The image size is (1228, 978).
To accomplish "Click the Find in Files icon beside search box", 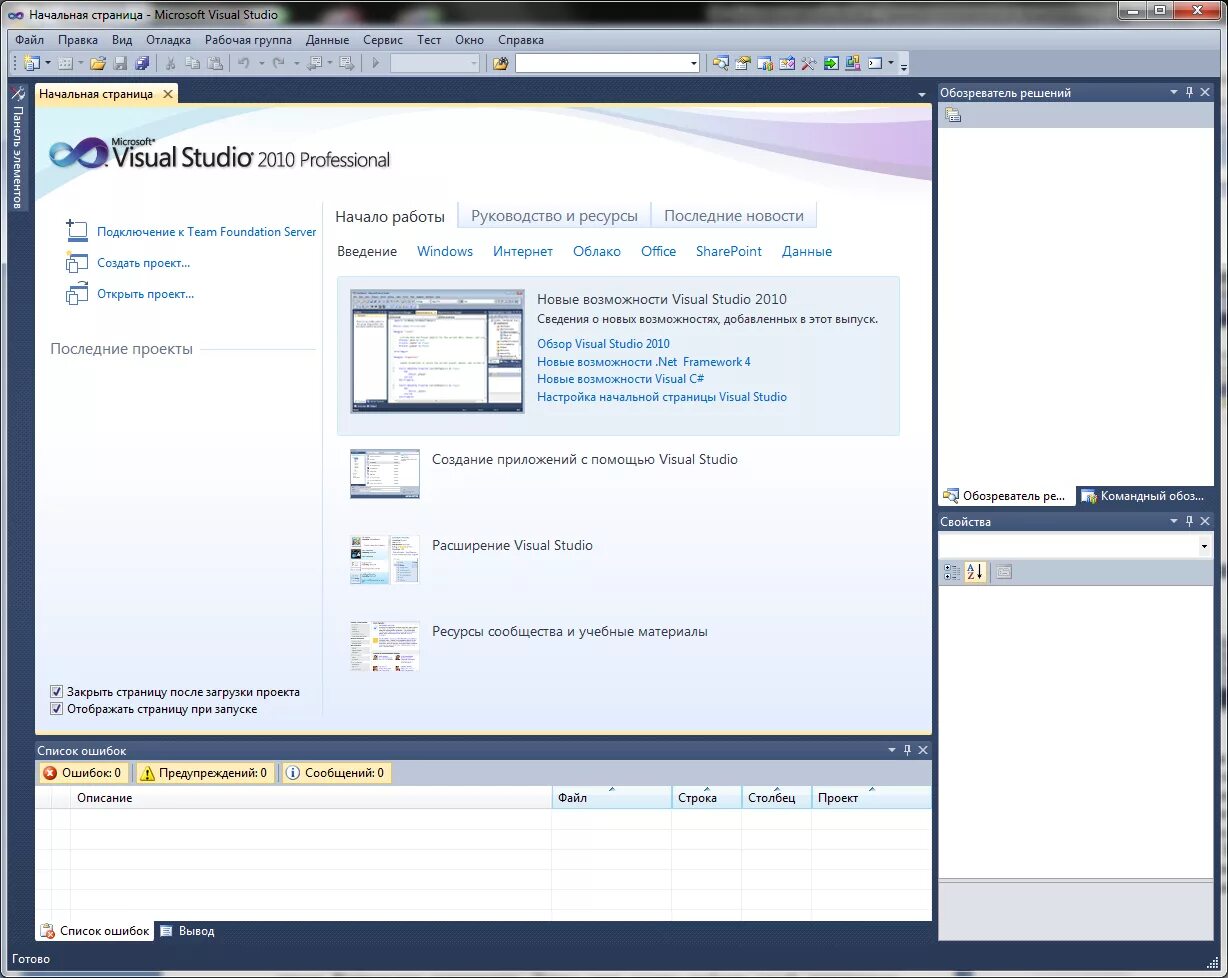I will (x=501, y=63).
